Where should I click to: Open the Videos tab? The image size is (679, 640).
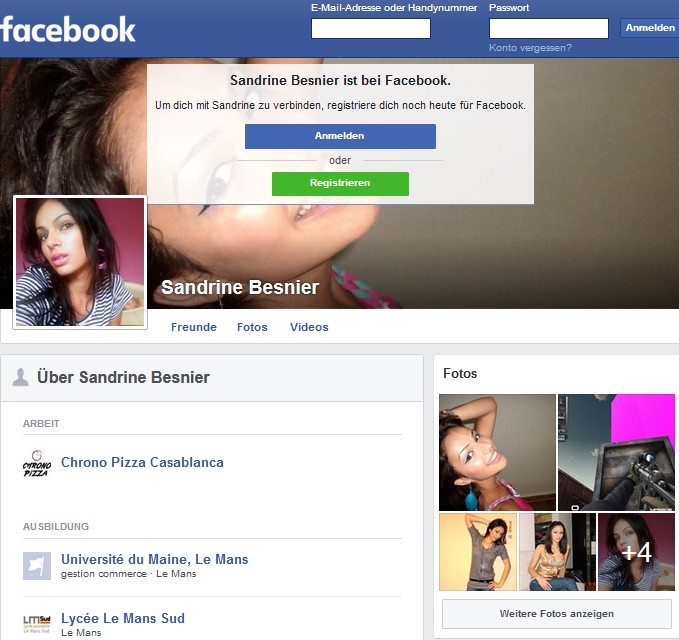coord(309,327)
